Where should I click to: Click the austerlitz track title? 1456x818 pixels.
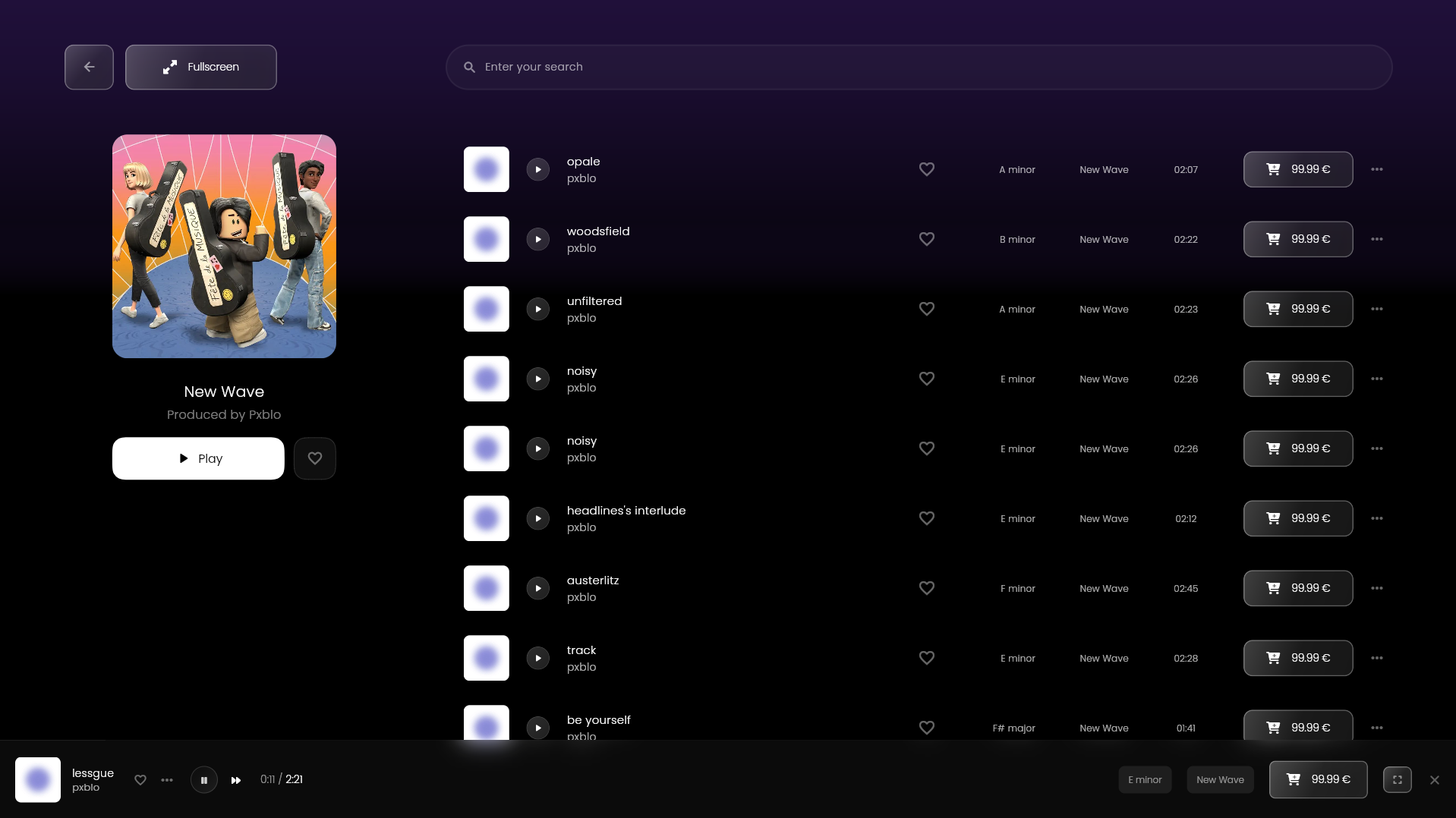593,580
